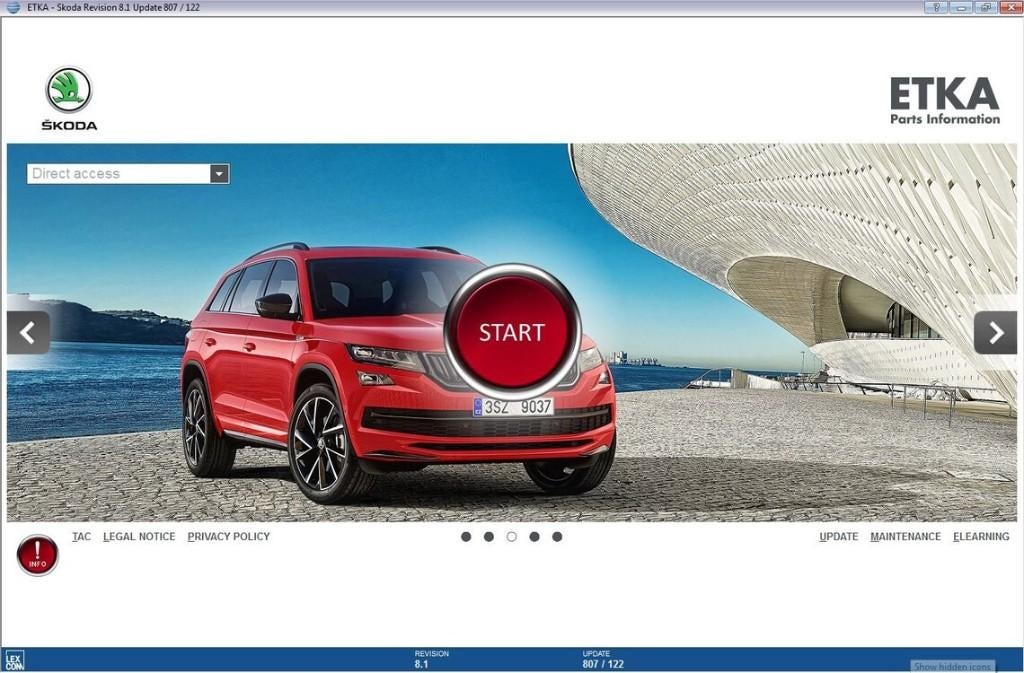Open the MAINTENANCE link

pyautogui.click(x=905, y=536)
